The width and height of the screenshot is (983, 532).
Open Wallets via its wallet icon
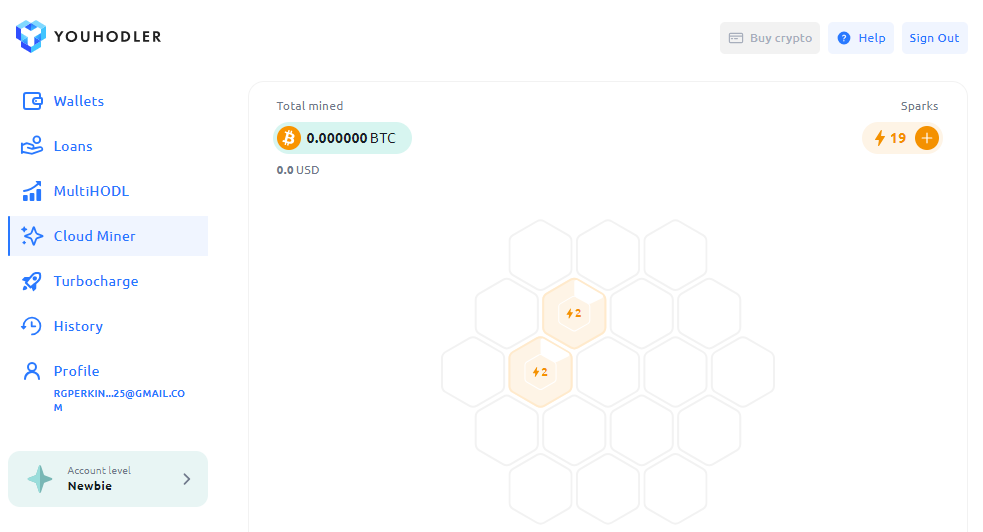(33, 101)
